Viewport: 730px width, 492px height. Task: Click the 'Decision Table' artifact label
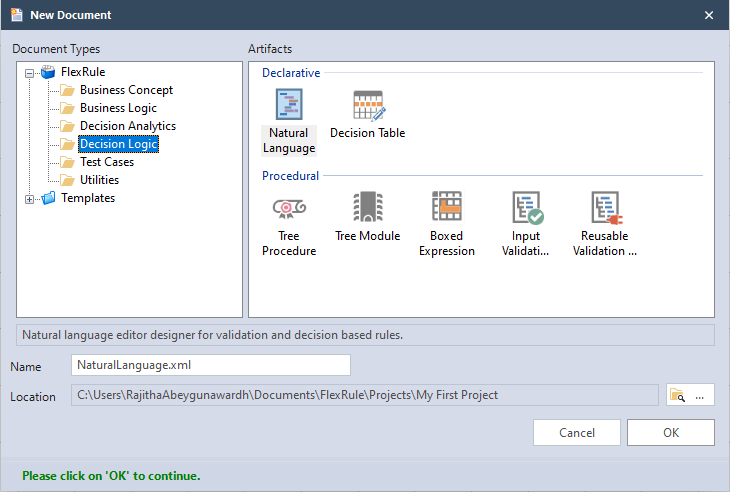(x=368, y=133)
